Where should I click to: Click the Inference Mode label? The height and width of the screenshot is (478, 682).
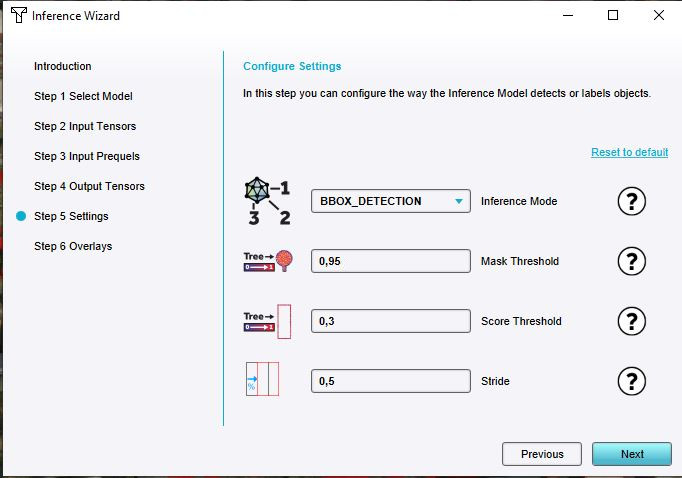[x=519, y=201]
